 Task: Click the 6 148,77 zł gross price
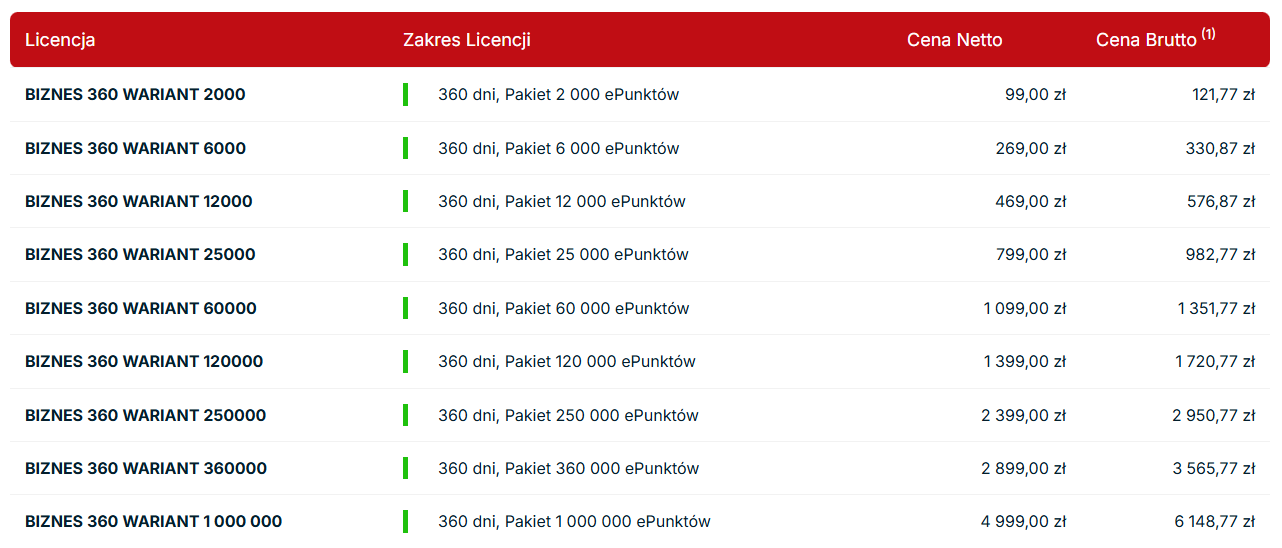pyautogui.click(x=1214, y=522)
